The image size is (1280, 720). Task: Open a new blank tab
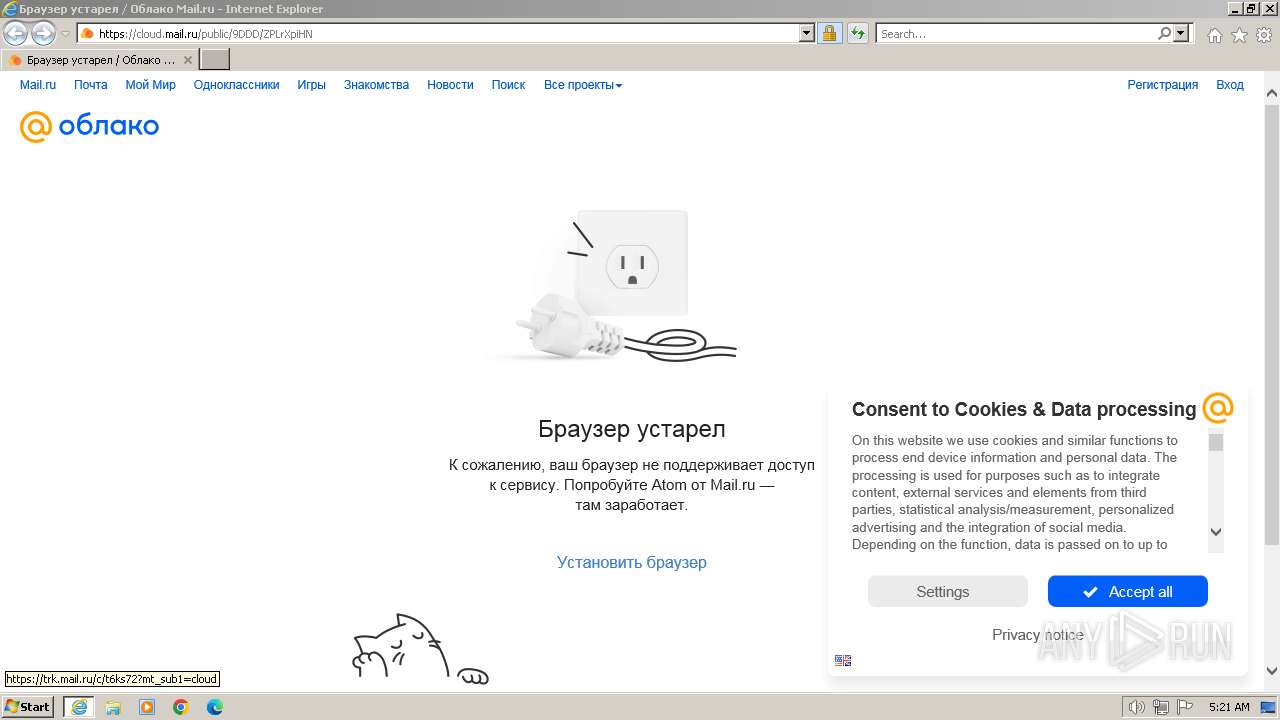215,60
